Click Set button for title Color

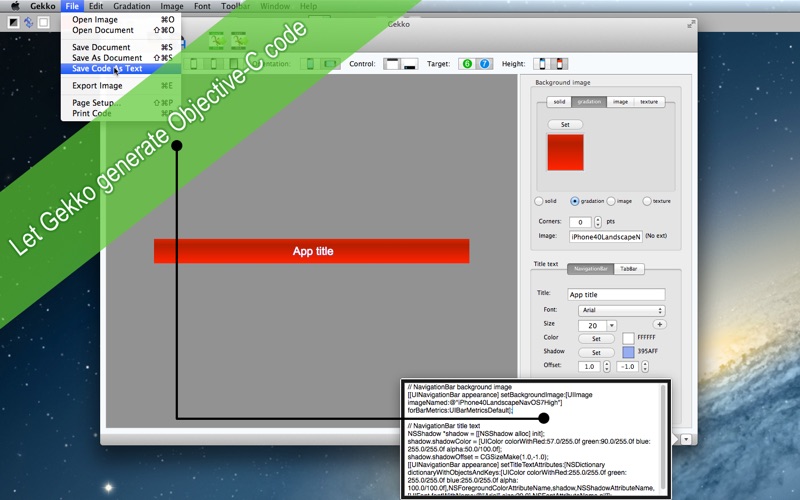[596, 339]
